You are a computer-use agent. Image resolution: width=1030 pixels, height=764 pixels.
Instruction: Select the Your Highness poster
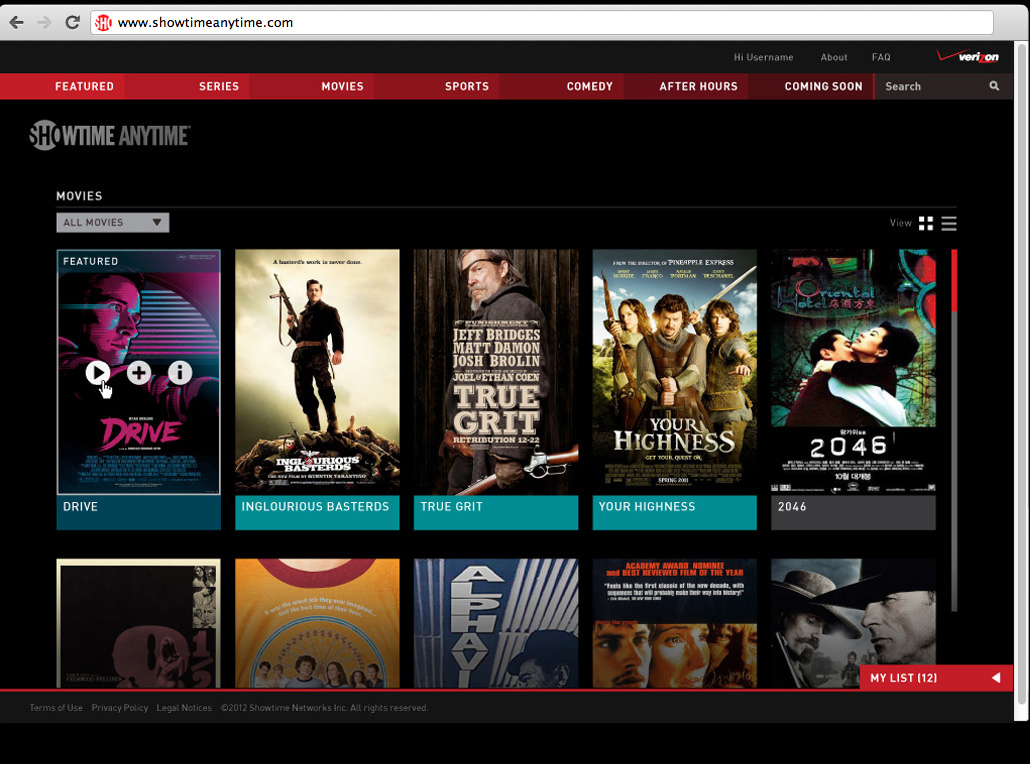(x=675, y=372)
